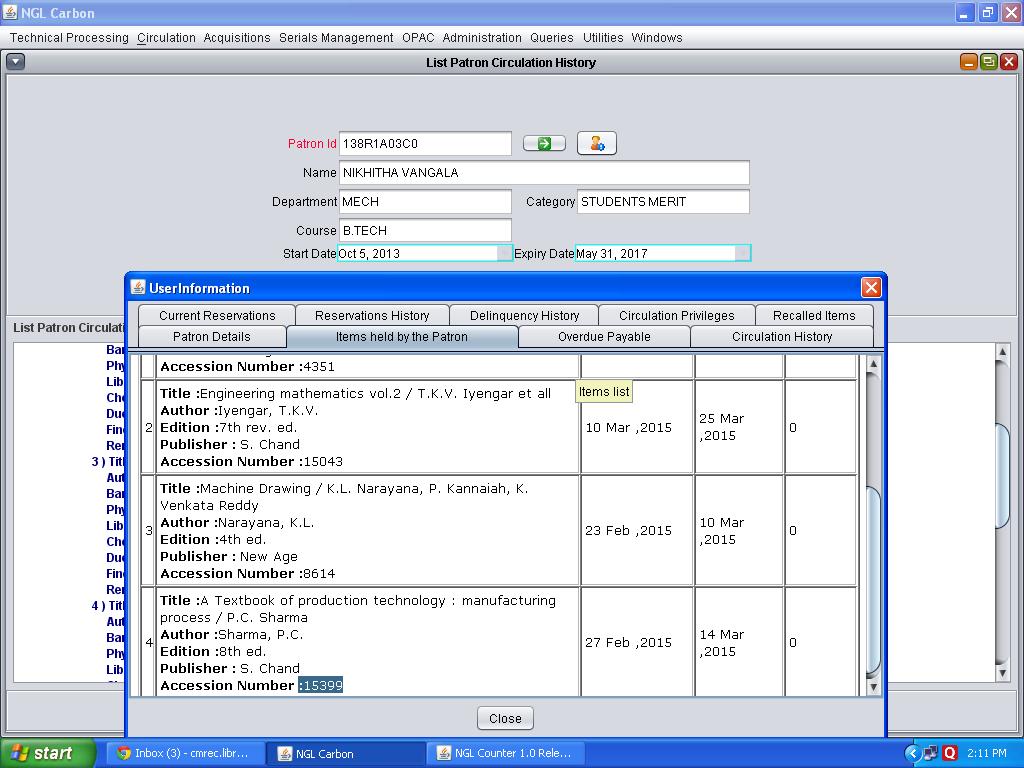Image resolution: width=1024 pixels, height=768 pixels.
Task: Open Chrome Inbox window from taskbar
Action: coord(188,753)
